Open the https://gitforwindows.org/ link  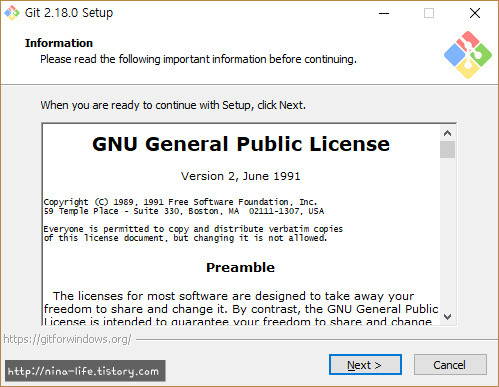67,339
